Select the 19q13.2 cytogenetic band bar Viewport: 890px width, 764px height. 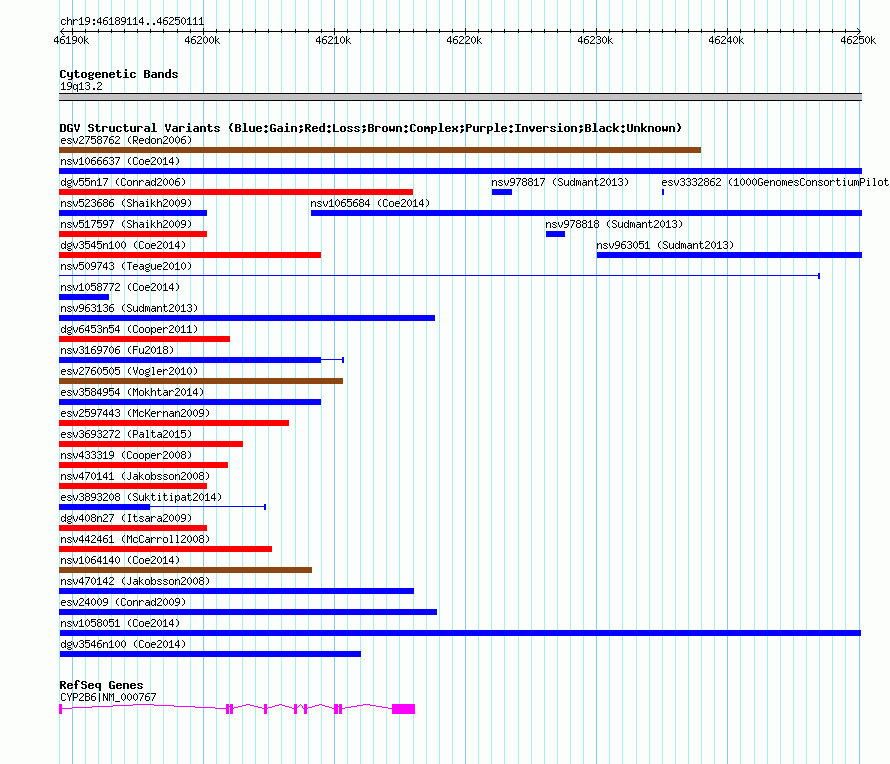click(x=460, y=97)
